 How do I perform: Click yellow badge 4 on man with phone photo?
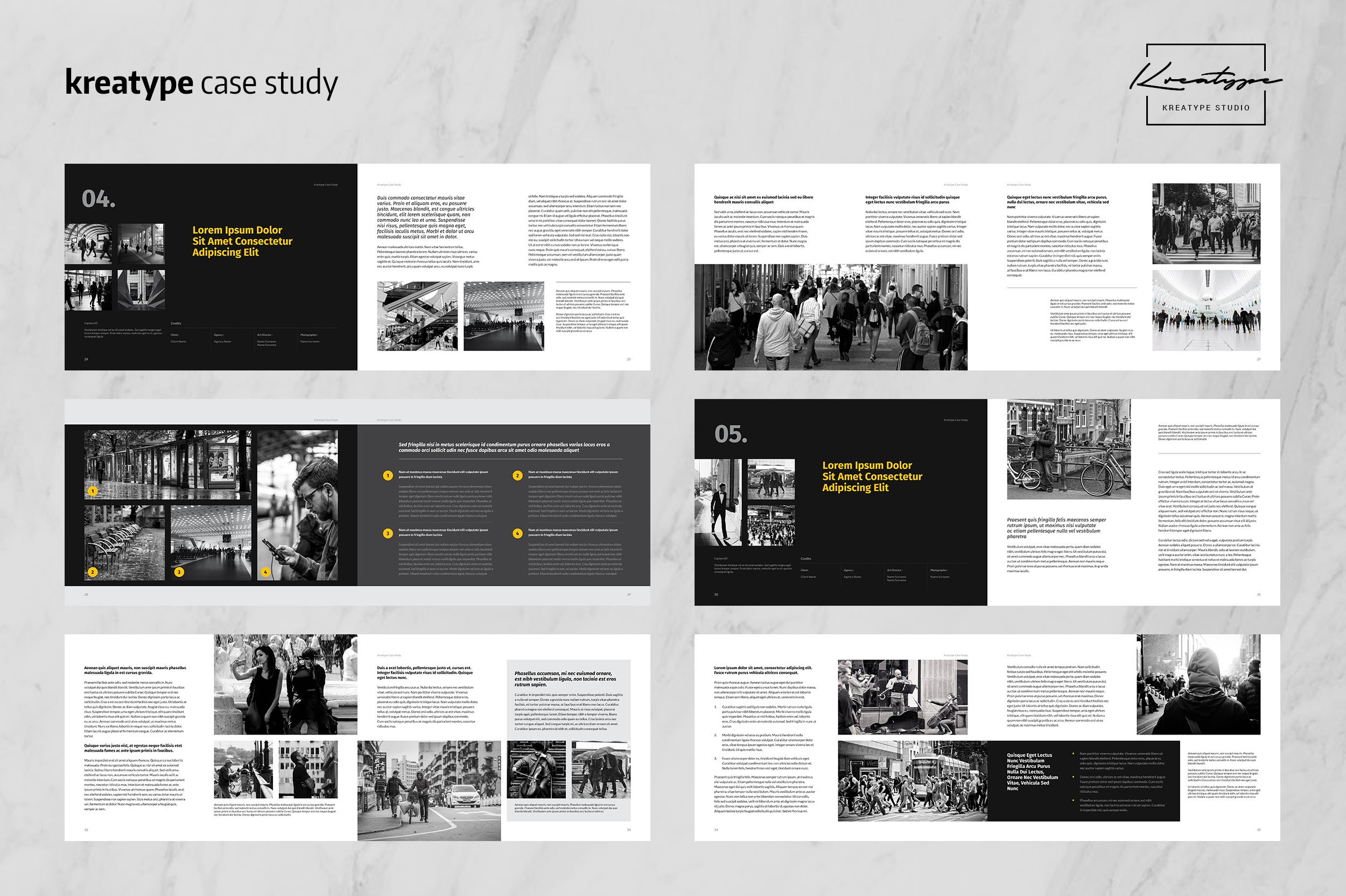[x=265, y=572]
